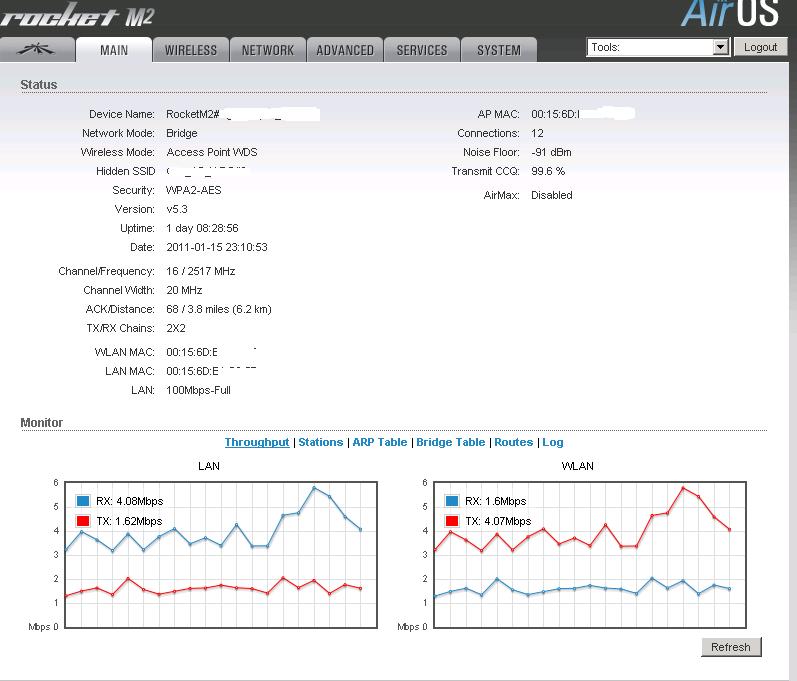797x681 pixels.
Task: Show the Throughput monitor view
Action: (257, 442)
